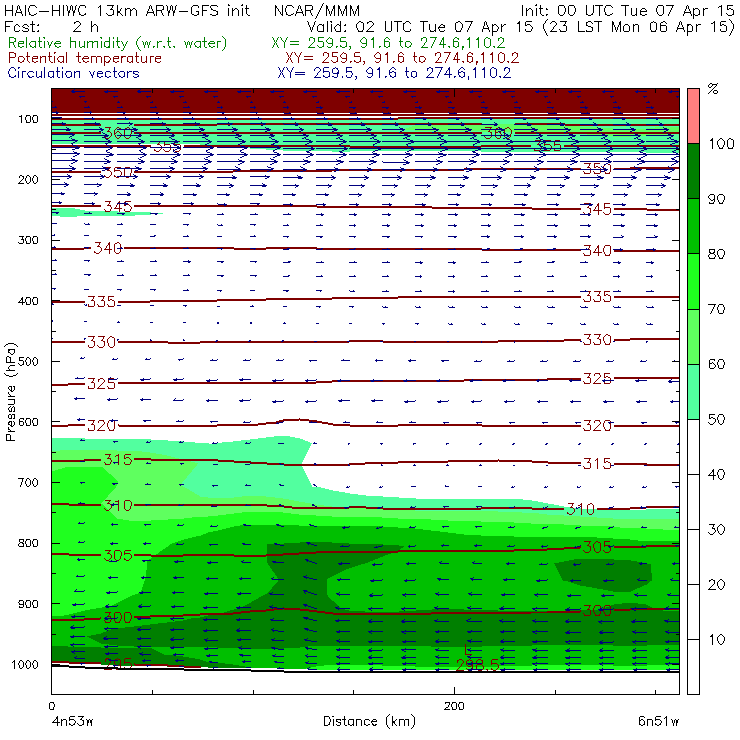Click the '10' colorbar scale label

(x=716, y=639)
